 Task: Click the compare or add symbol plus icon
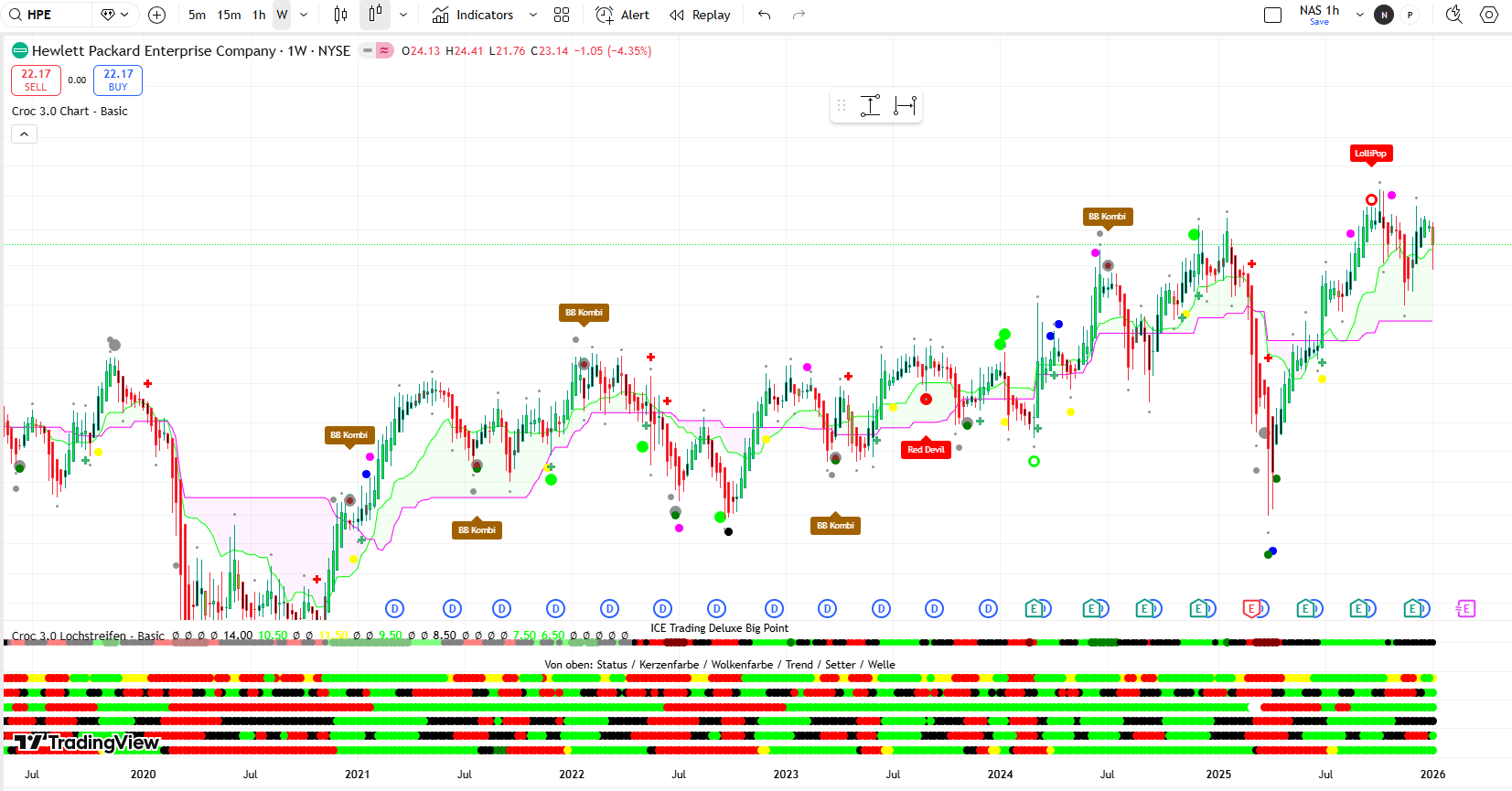156,15
